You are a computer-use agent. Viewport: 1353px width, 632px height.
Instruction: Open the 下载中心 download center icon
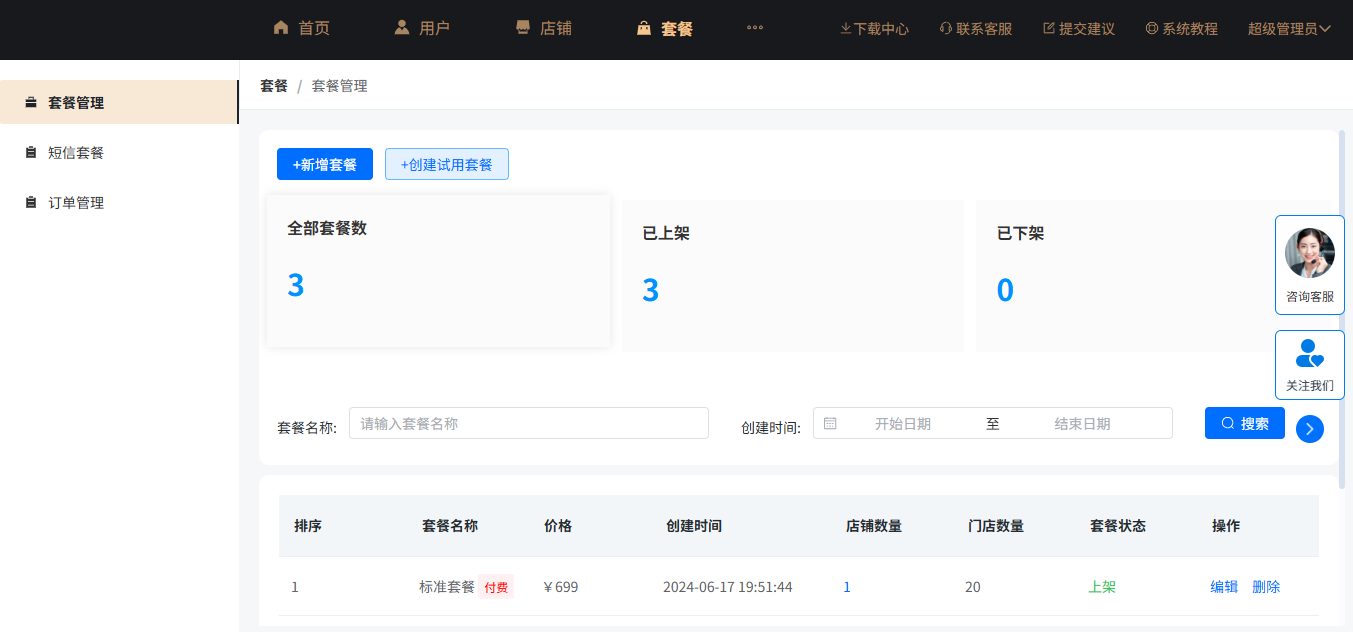point(845,29)
